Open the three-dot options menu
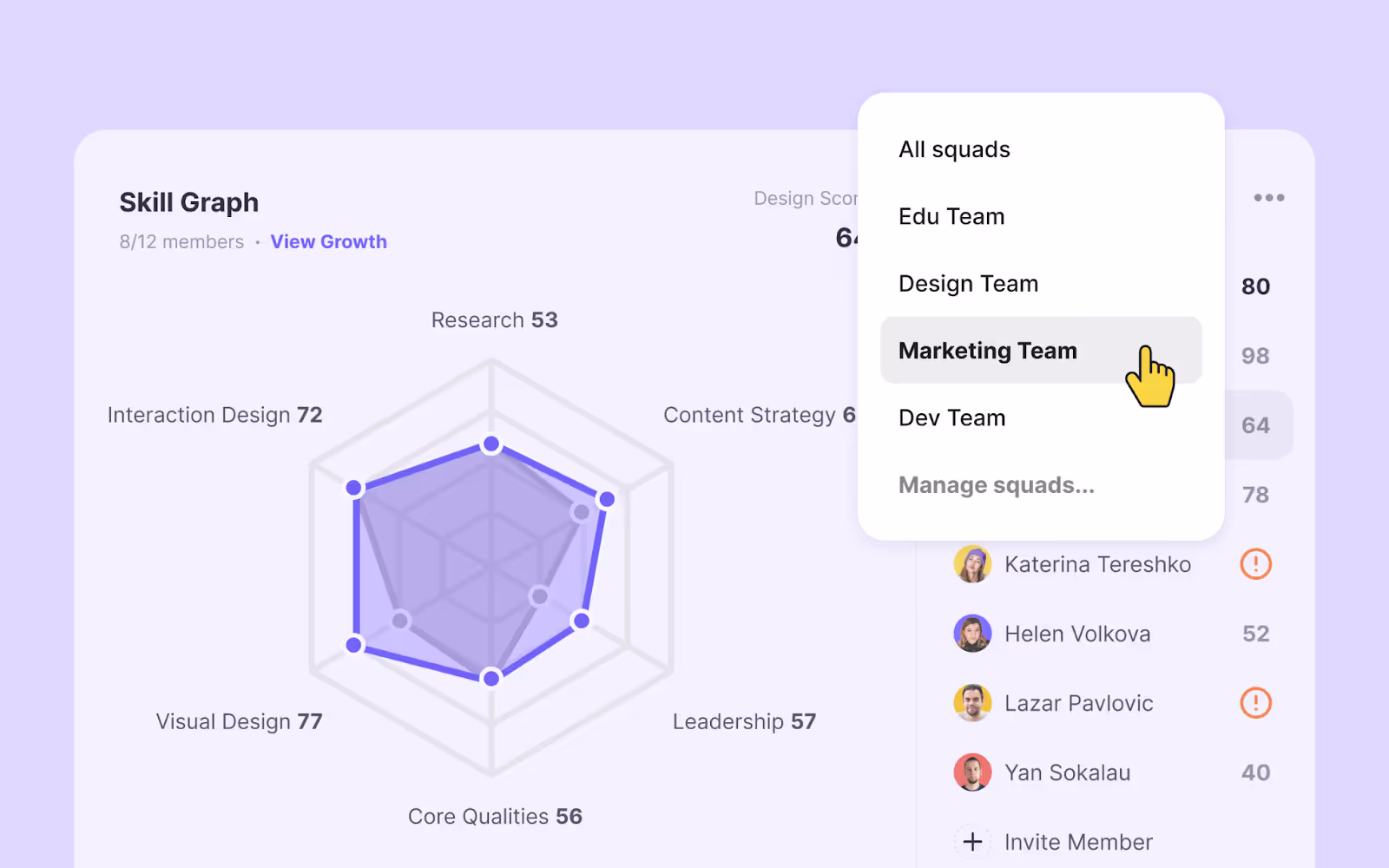The image size is (1389, 868). (1268, 197)
